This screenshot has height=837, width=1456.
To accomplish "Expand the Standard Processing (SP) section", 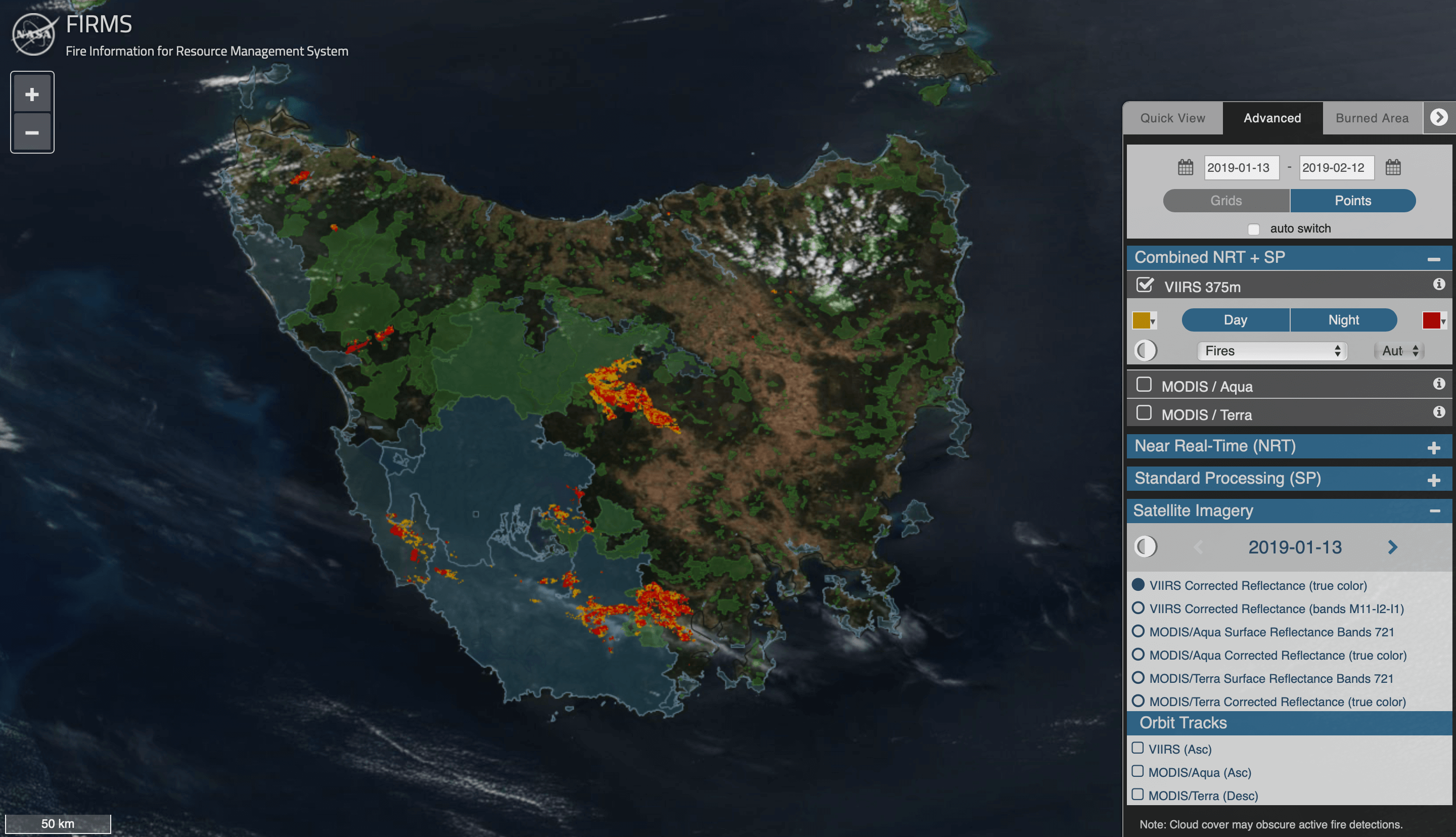I will [x=1434, y=480].
